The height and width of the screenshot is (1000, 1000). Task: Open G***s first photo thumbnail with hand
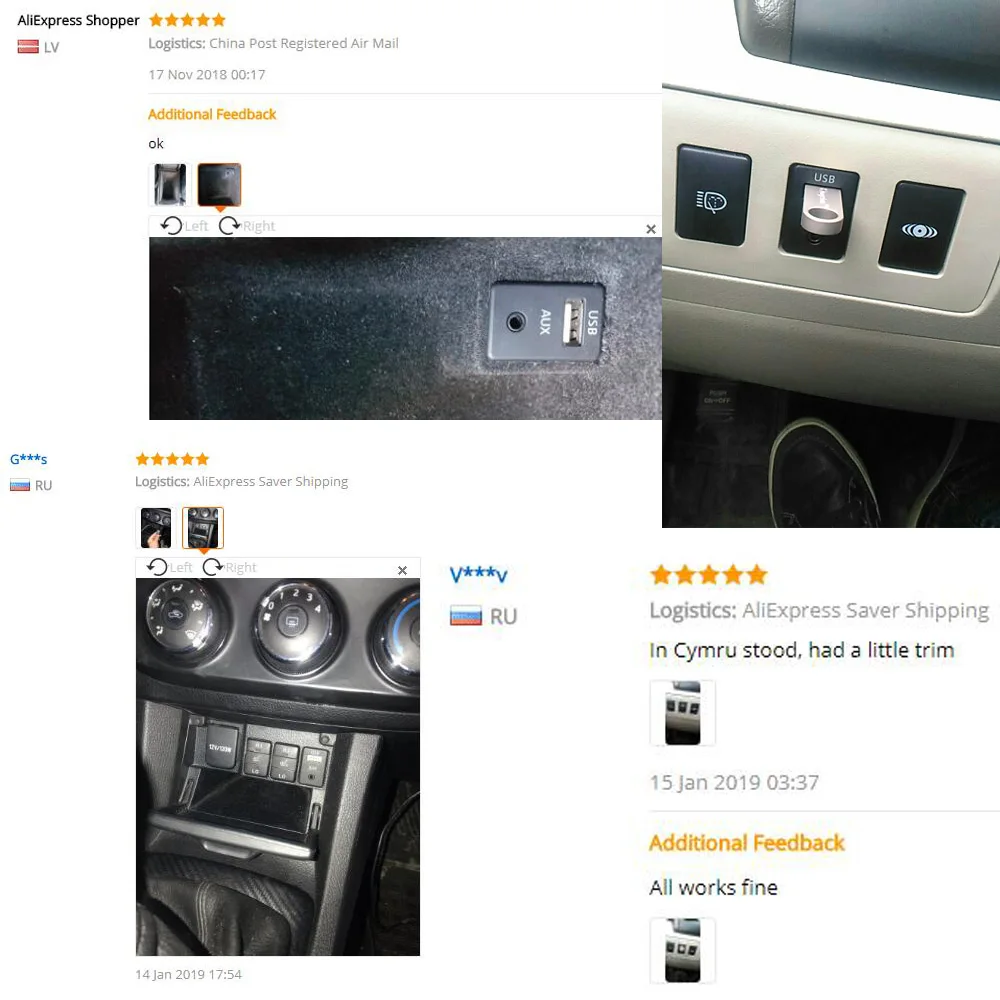click(156, 528)
